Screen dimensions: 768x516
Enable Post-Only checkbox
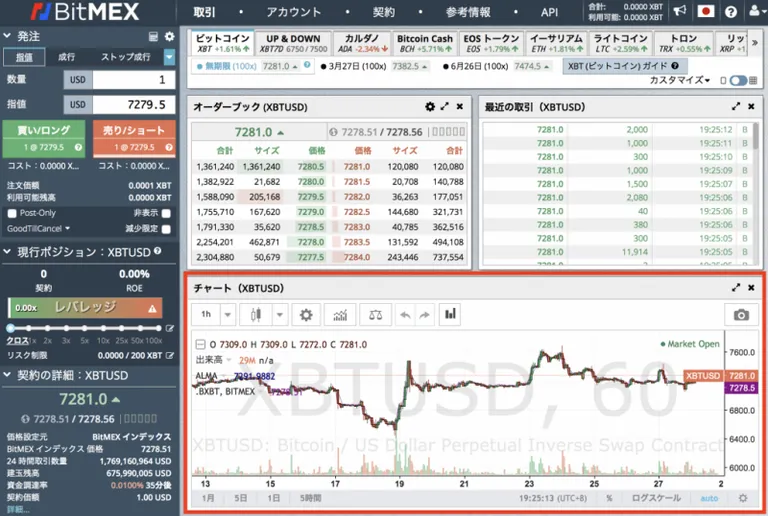[x=12, y=213]
